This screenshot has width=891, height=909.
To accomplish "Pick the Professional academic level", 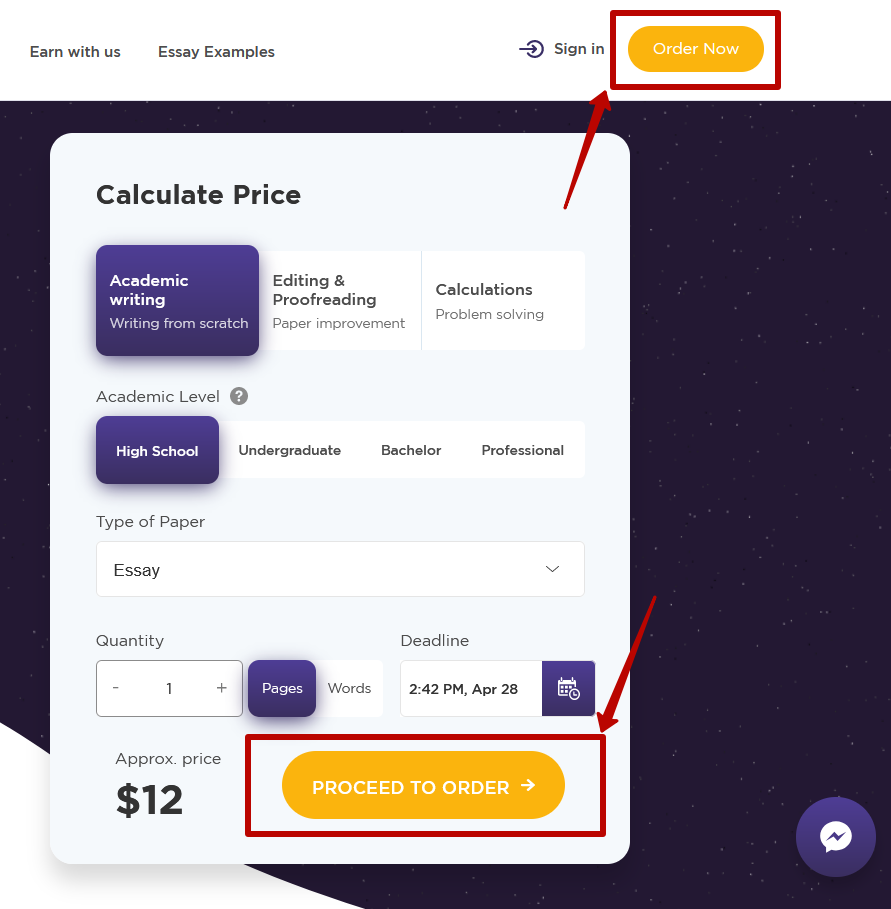I will [x=522, y=450].
